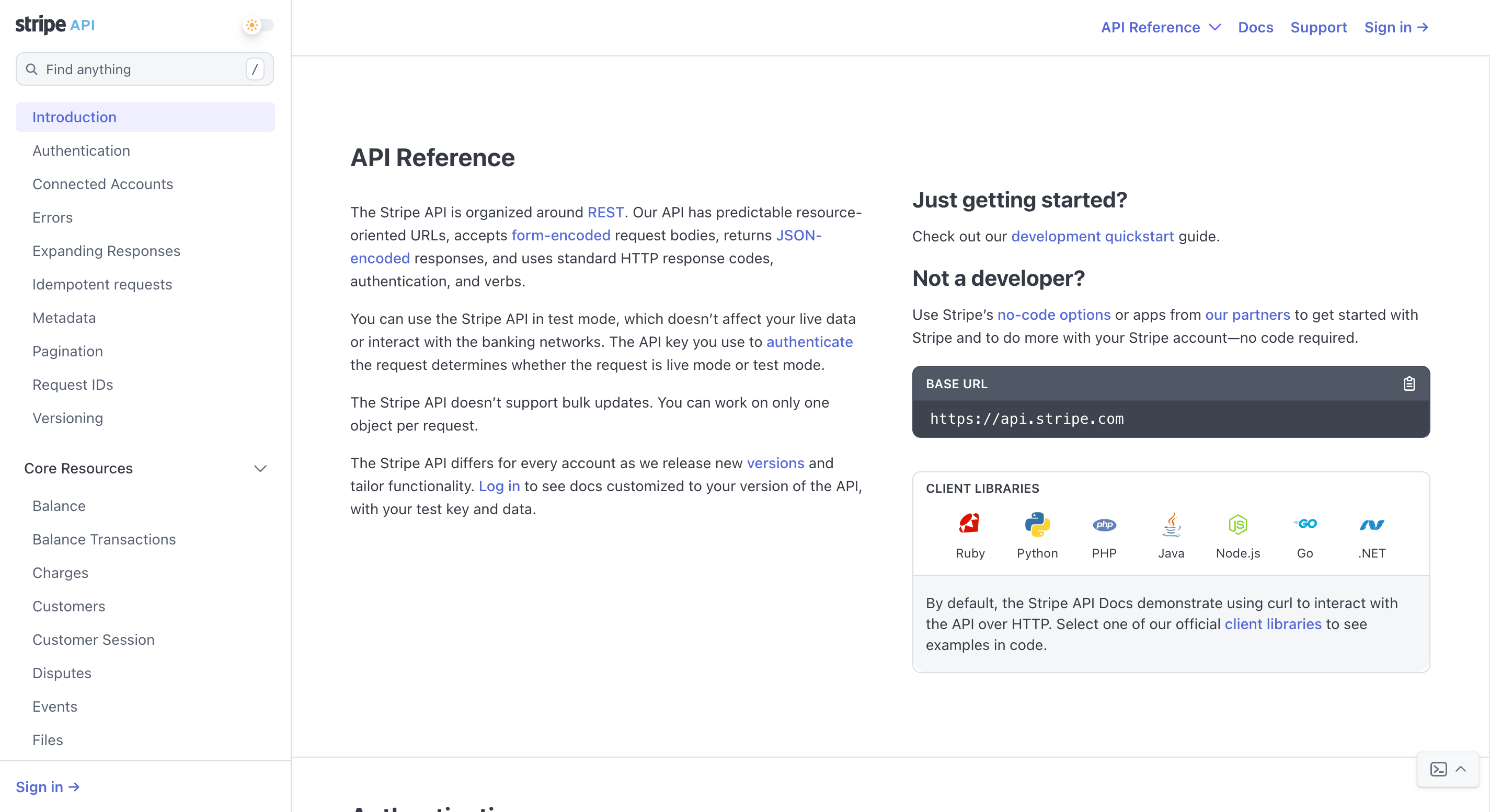The width and height of the screenshot is (1490, 812).
Task: Copy the base URL with clipboard icon
Action: coord(1408,384)
